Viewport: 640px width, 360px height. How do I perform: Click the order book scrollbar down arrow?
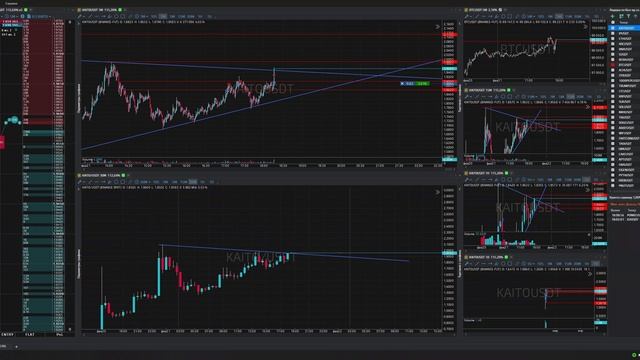(x=70, y=329)
